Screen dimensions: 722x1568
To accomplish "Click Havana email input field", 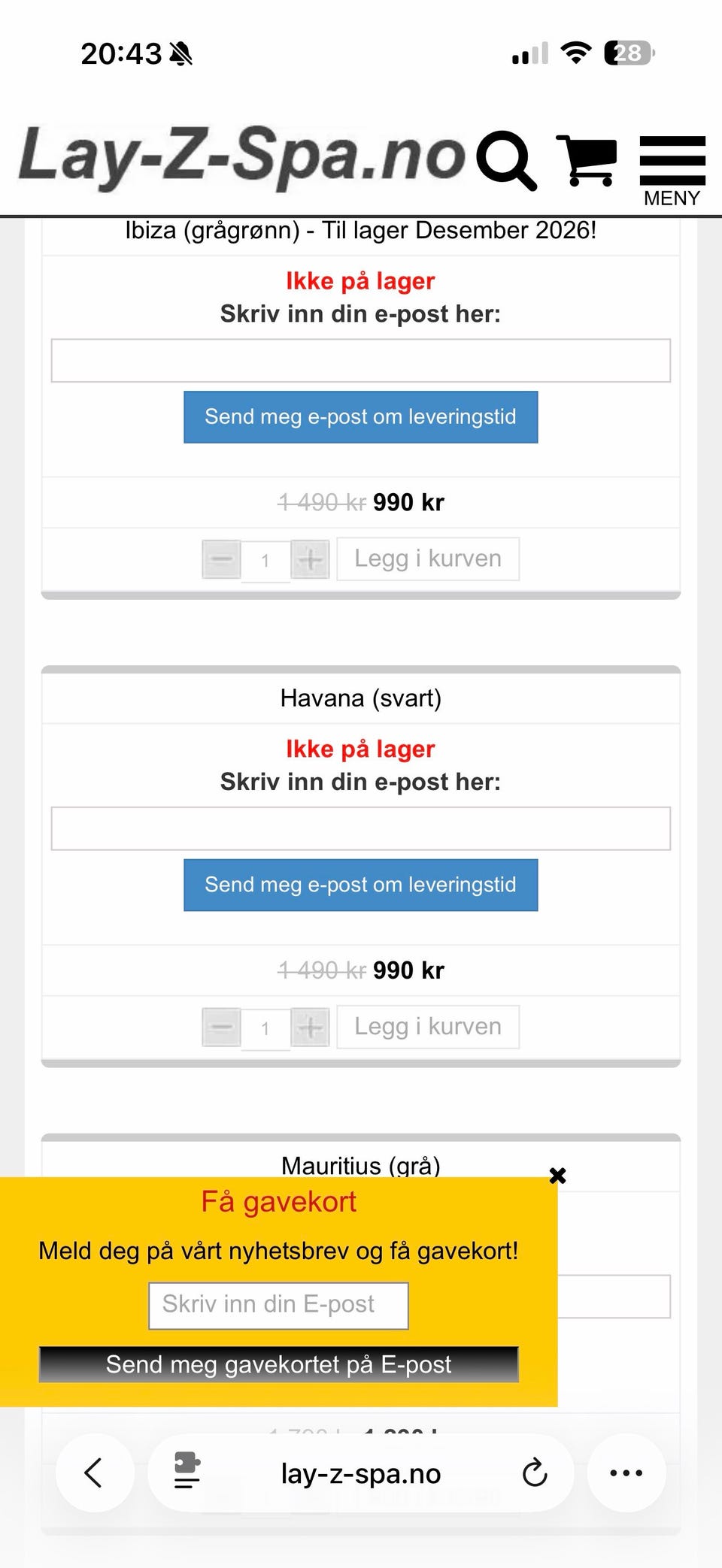I will pos(360,828).
